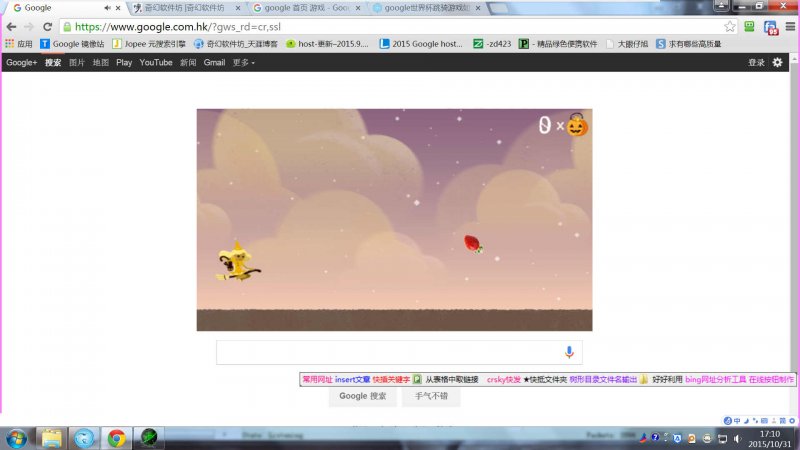Click the 手气不错 button
The image size is (800, 450).
pos(431,396)
